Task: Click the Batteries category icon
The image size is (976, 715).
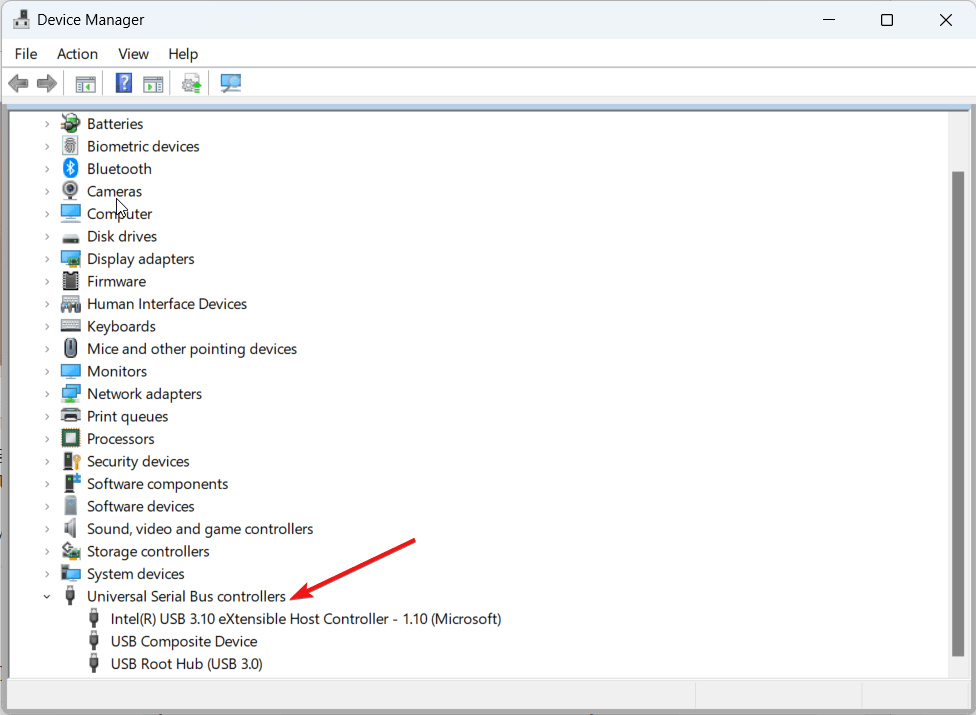Action: click(70, 123)
